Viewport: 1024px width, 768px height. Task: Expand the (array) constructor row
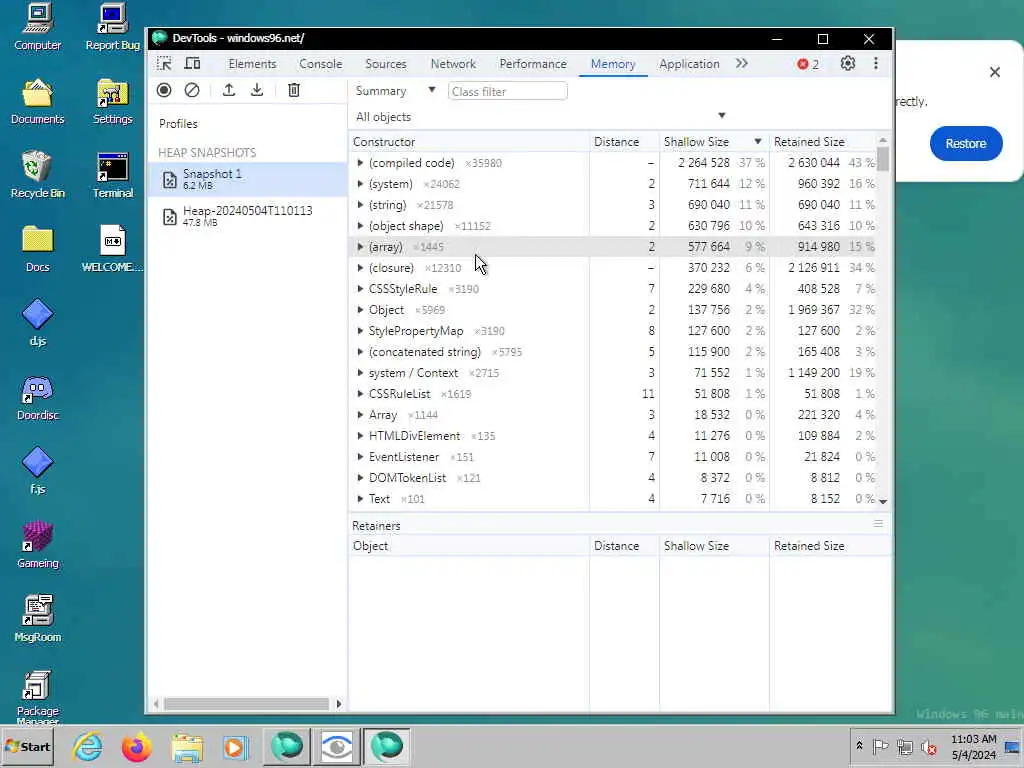(360, 247)
